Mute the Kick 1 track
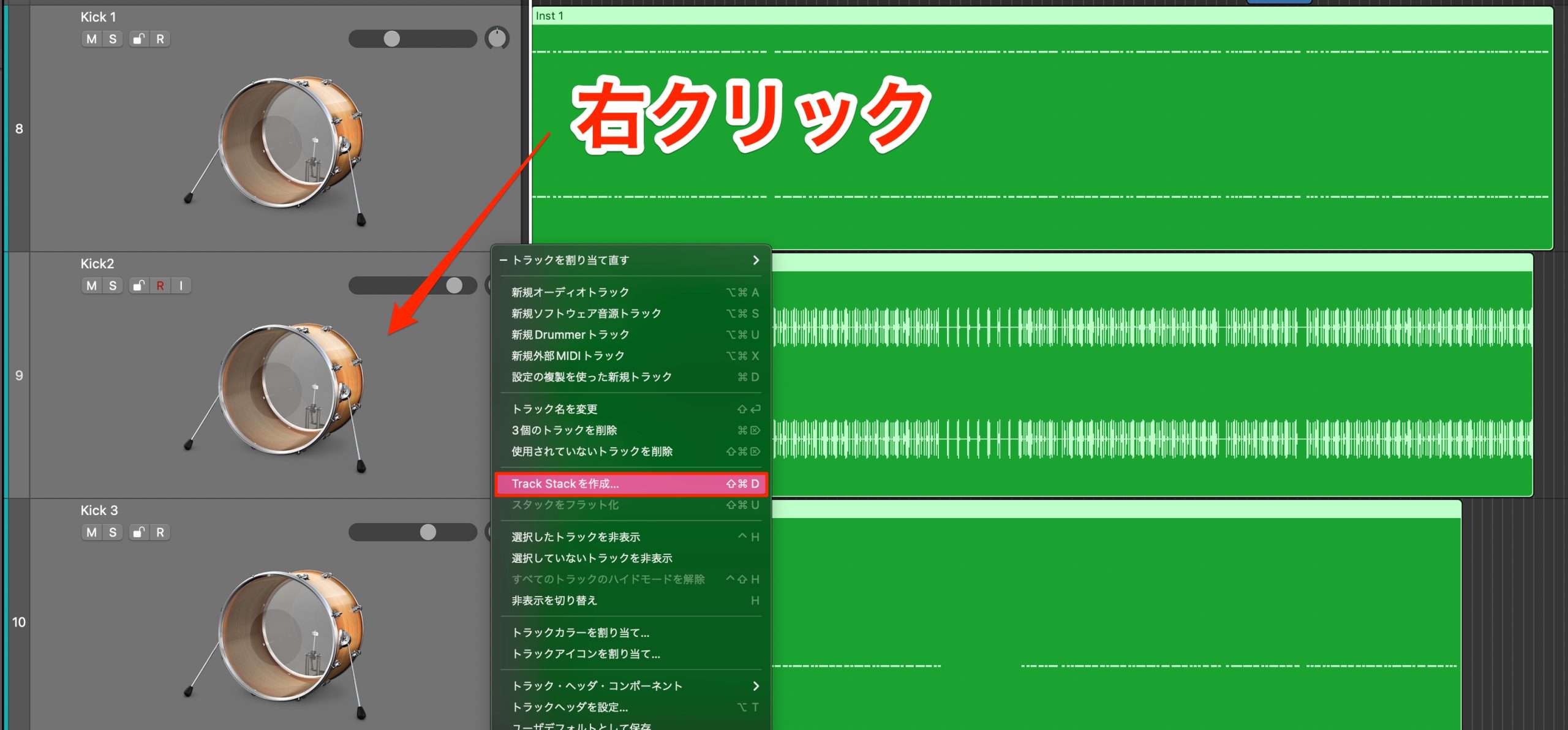 click(91, 39)
